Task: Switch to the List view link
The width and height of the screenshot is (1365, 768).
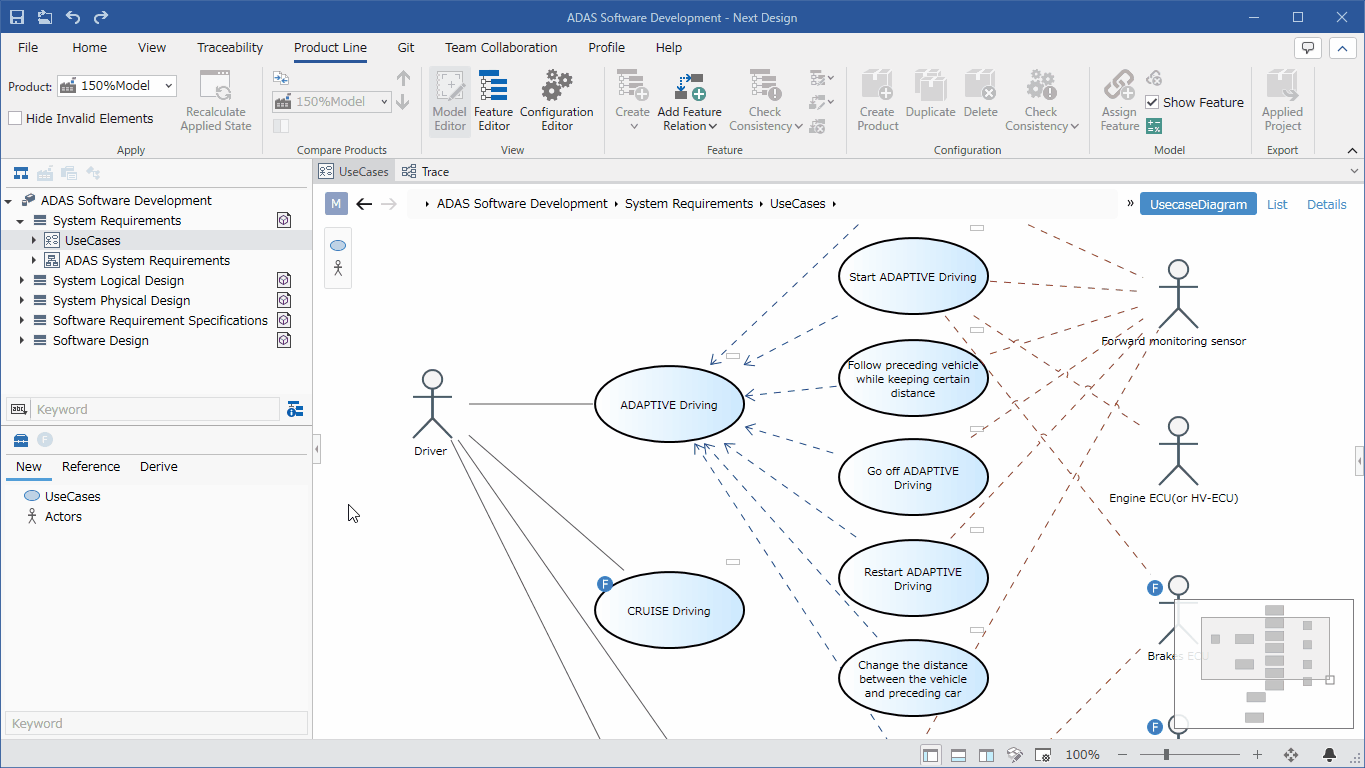Action: click(1277, 204)
